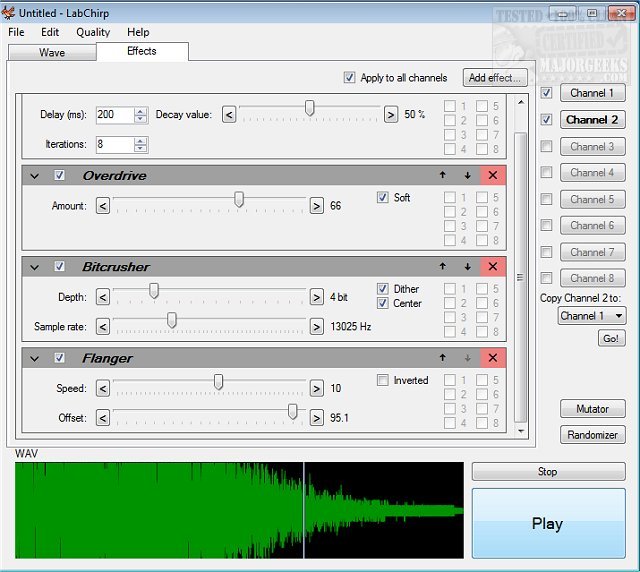Click the Add effect button
This screenshot has width=640, height=572.
click(x=495, y=78)
